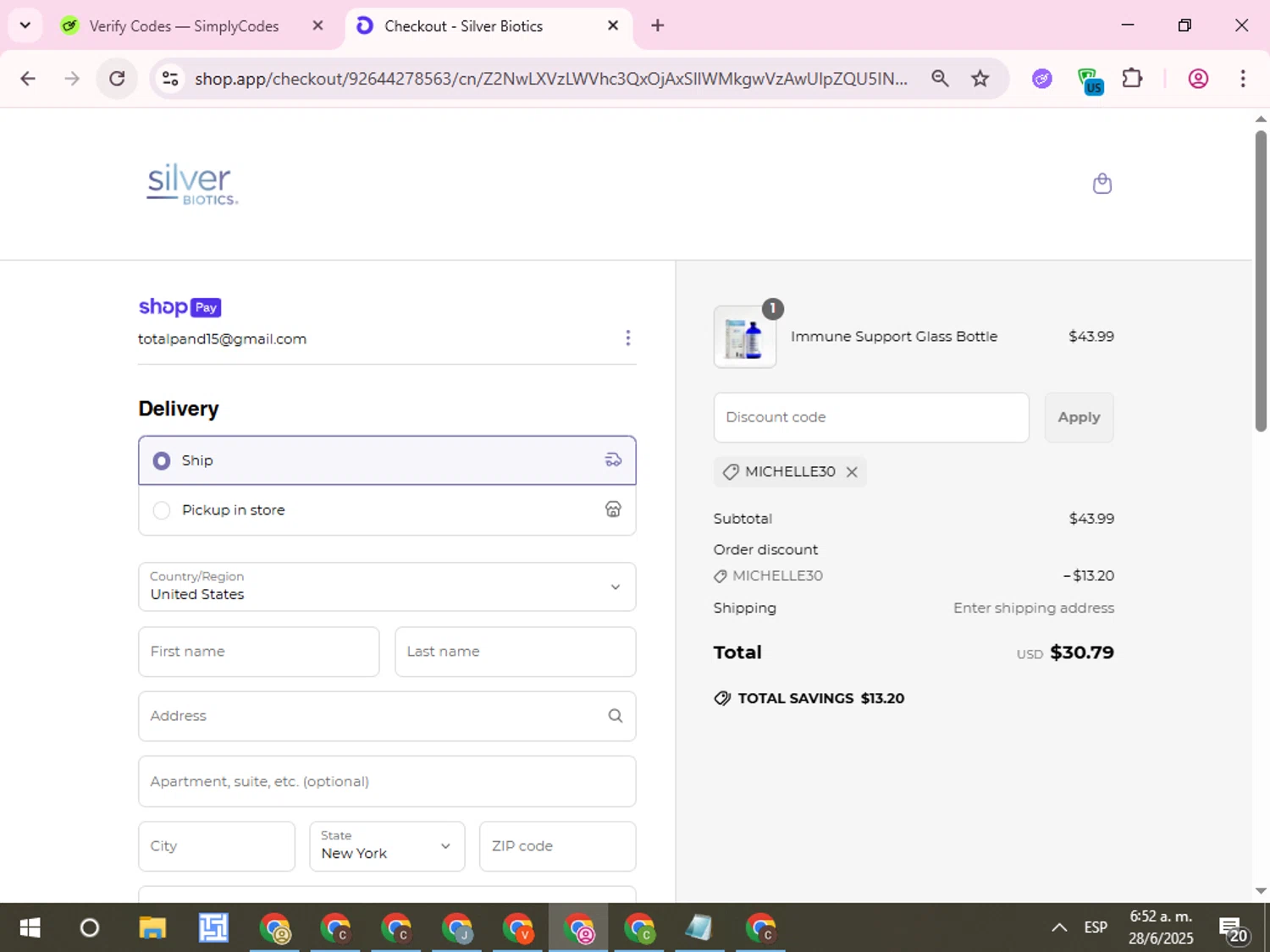Select the Ship delivery radio button
Image resolution: width=1270 pixels, height=952 pixels.
(x=162, y=460)
